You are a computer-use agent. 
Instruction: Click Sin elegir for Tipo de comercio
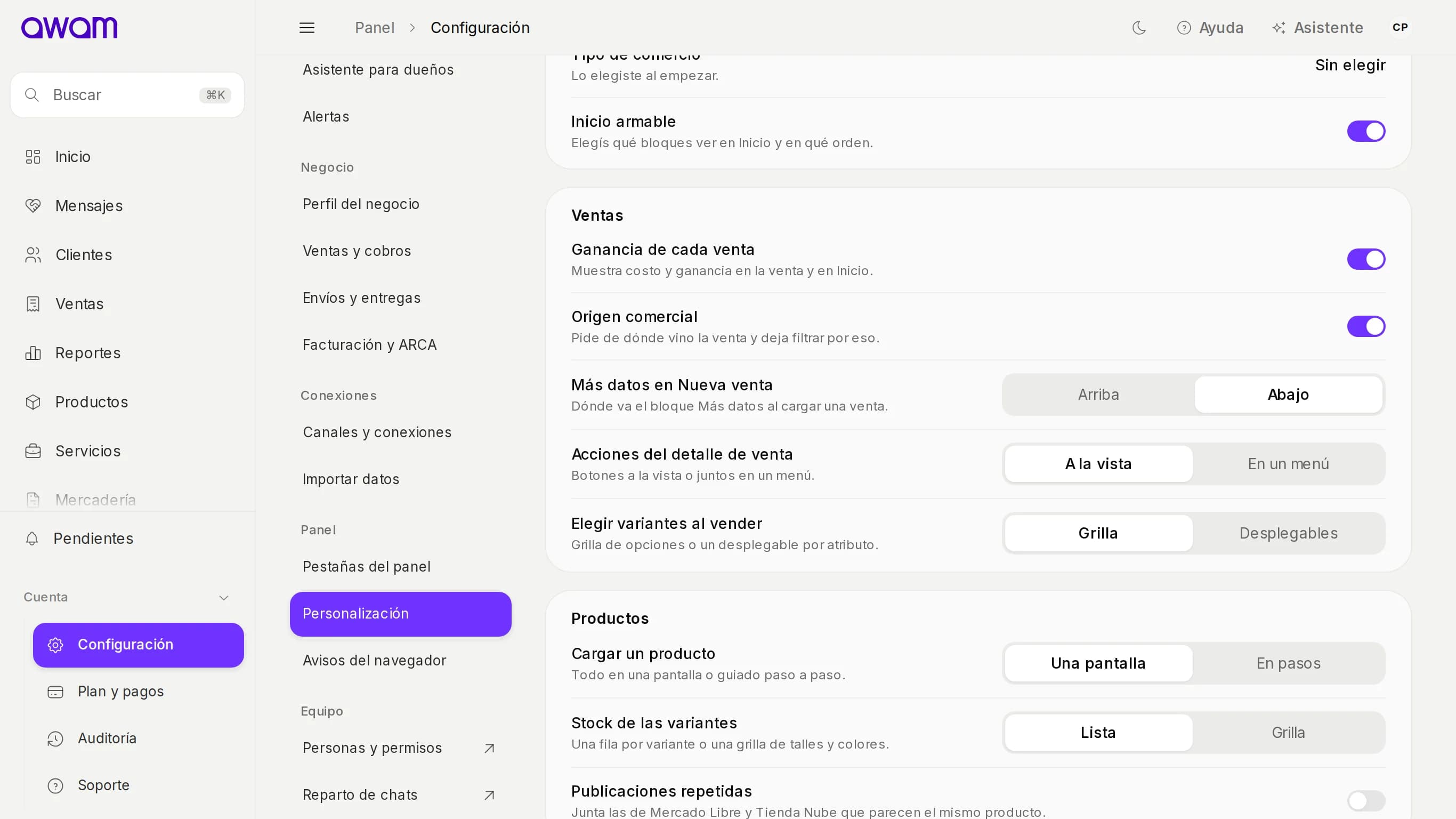(1350, 65)
